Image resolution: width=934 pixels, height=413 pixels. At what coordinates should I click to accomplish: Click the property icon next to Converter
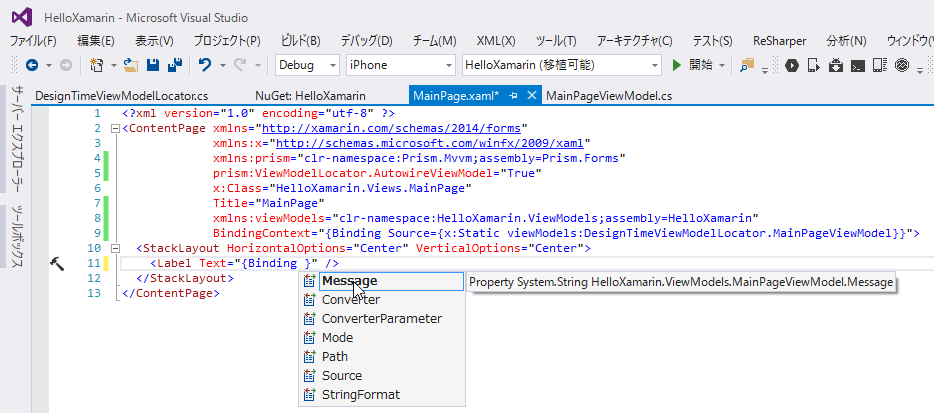coord(309,300)
